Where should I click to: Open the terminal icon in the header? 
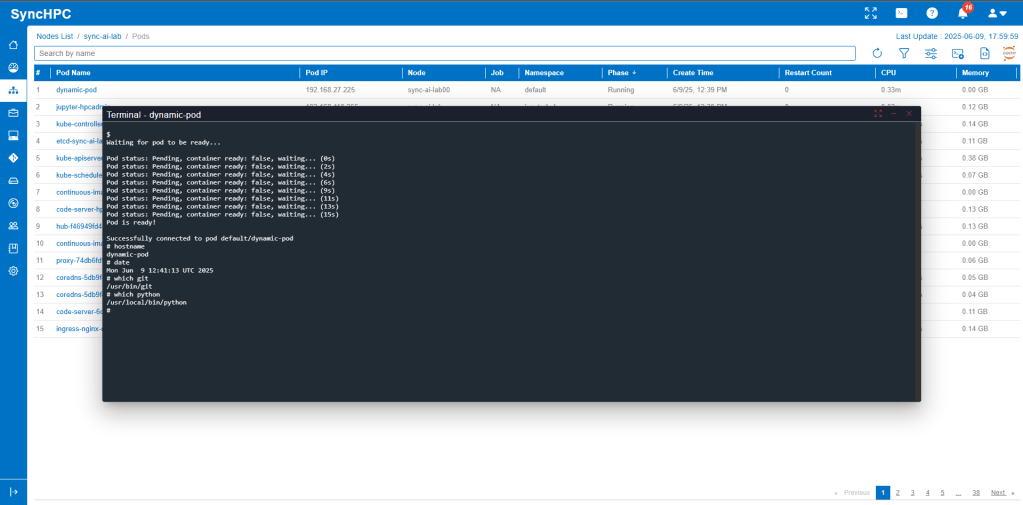click(901, 13)
